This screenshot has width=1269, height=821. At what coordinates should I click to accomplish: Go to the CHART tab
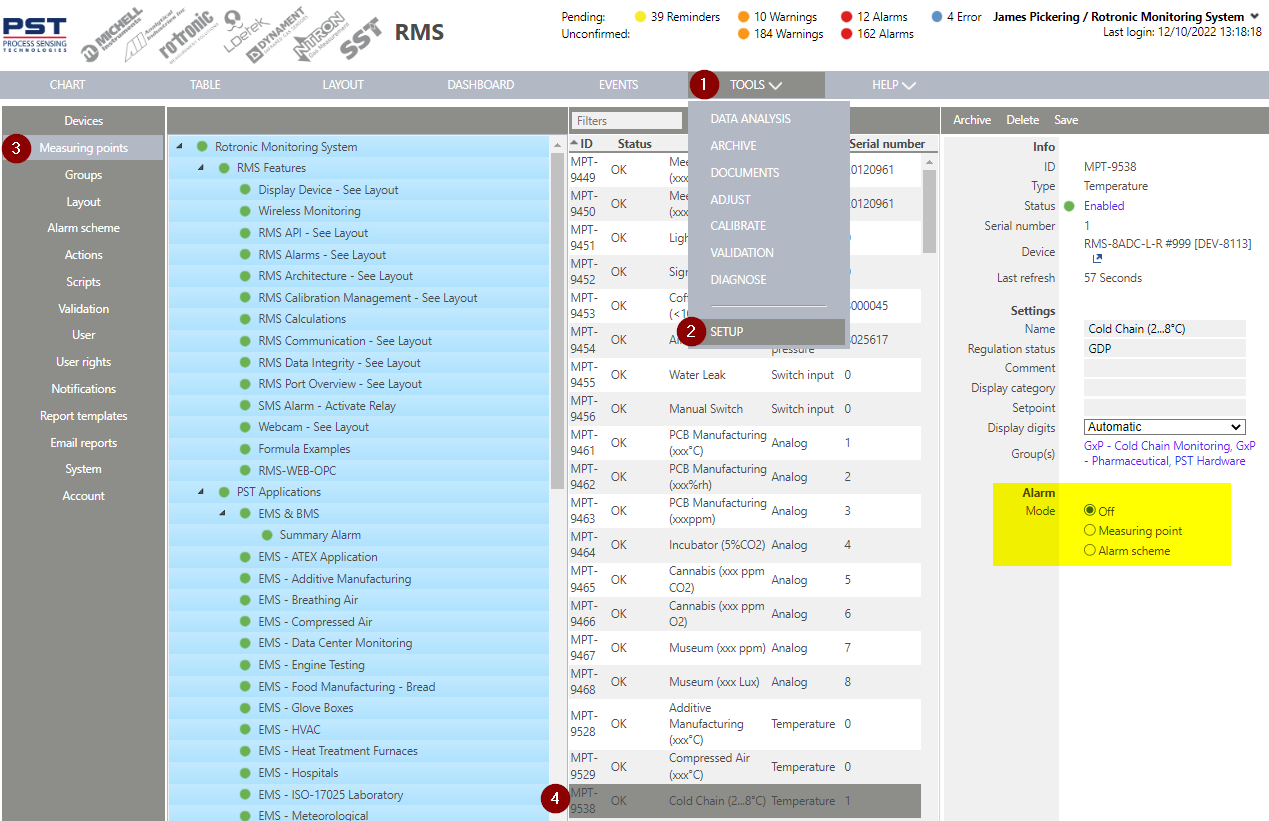coord(68,85)
